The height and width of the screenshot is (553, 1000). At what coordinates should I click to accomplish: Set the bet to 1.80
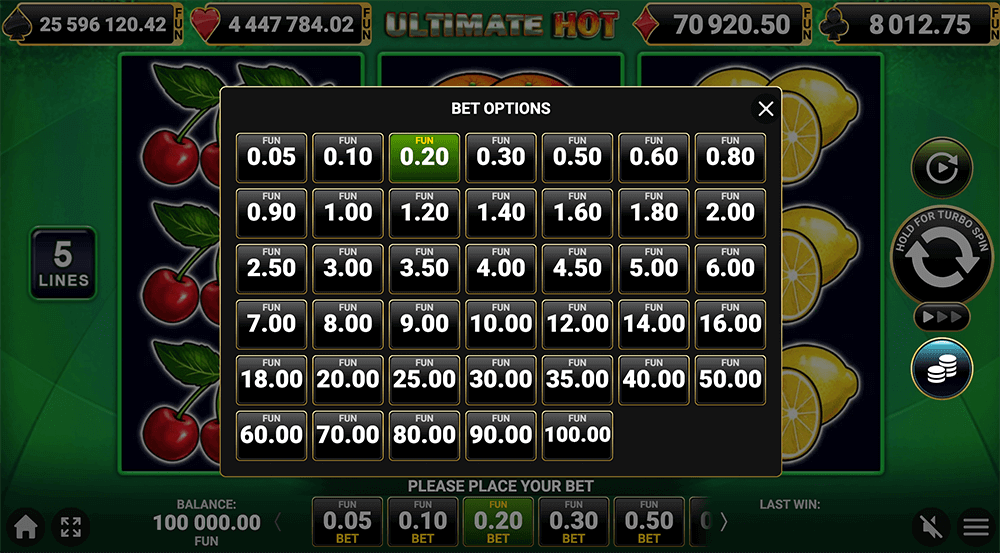pos(654,214)
